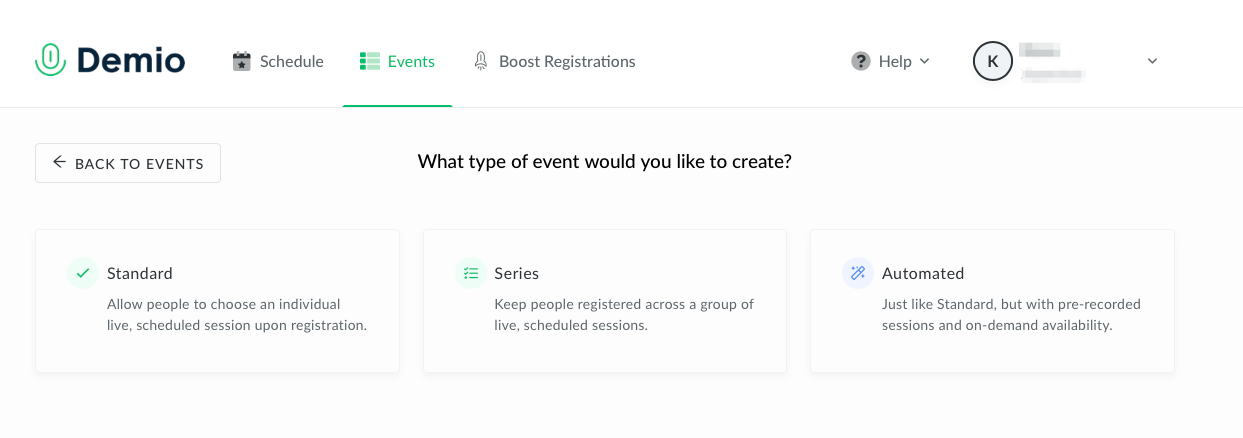The image size is (1243, 438).
Task: Open the Schedule tab
Action: (291, 61)
